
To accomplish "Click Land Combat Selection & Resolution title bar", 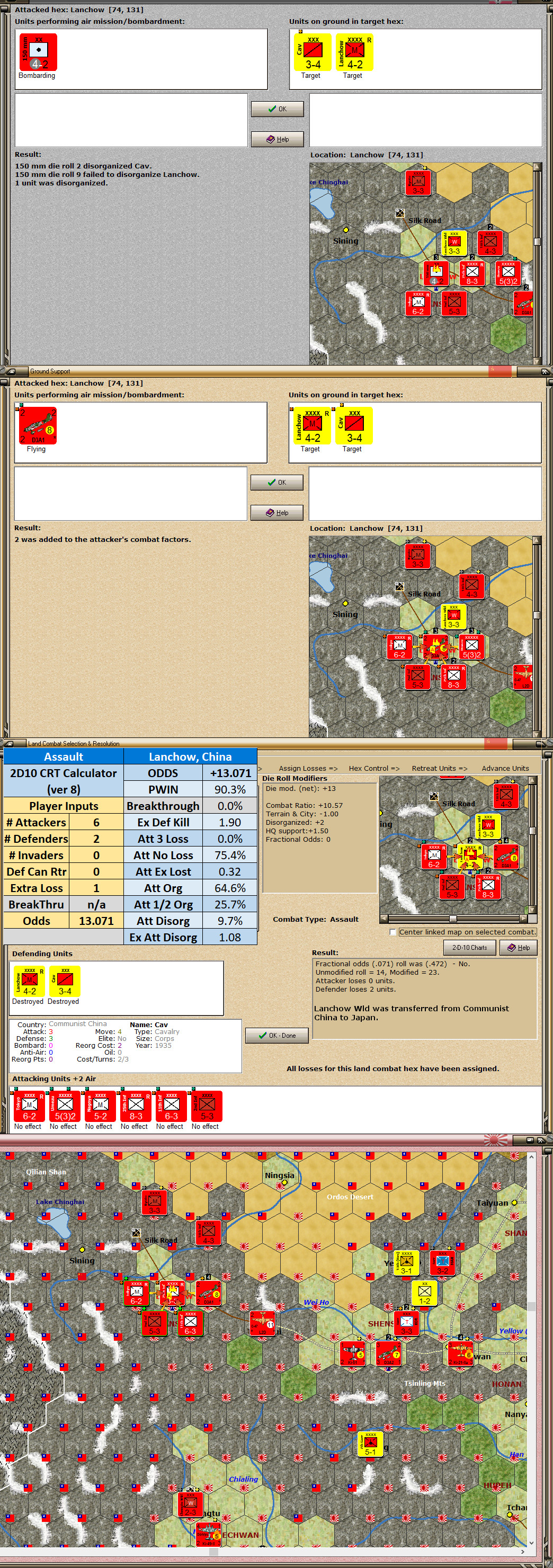I will point(276,743).
